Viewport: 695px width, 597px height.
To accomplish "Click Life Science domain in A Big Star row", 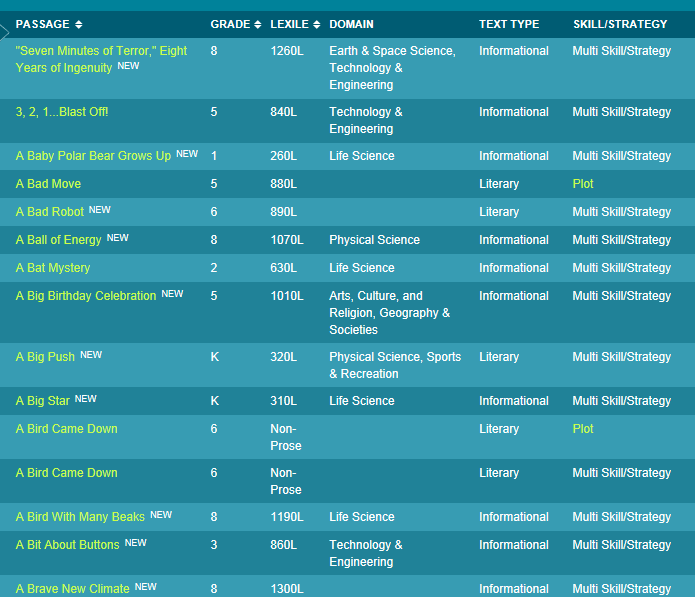I will pos(362,401).
